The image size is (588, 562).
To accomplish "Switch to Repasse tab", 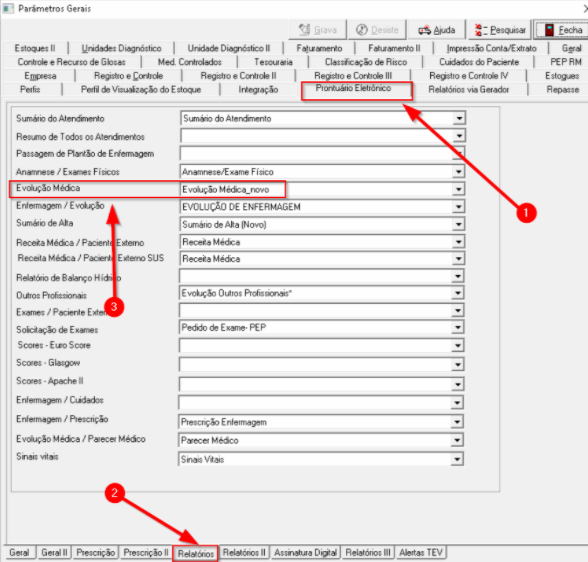I will pos(562,90).
